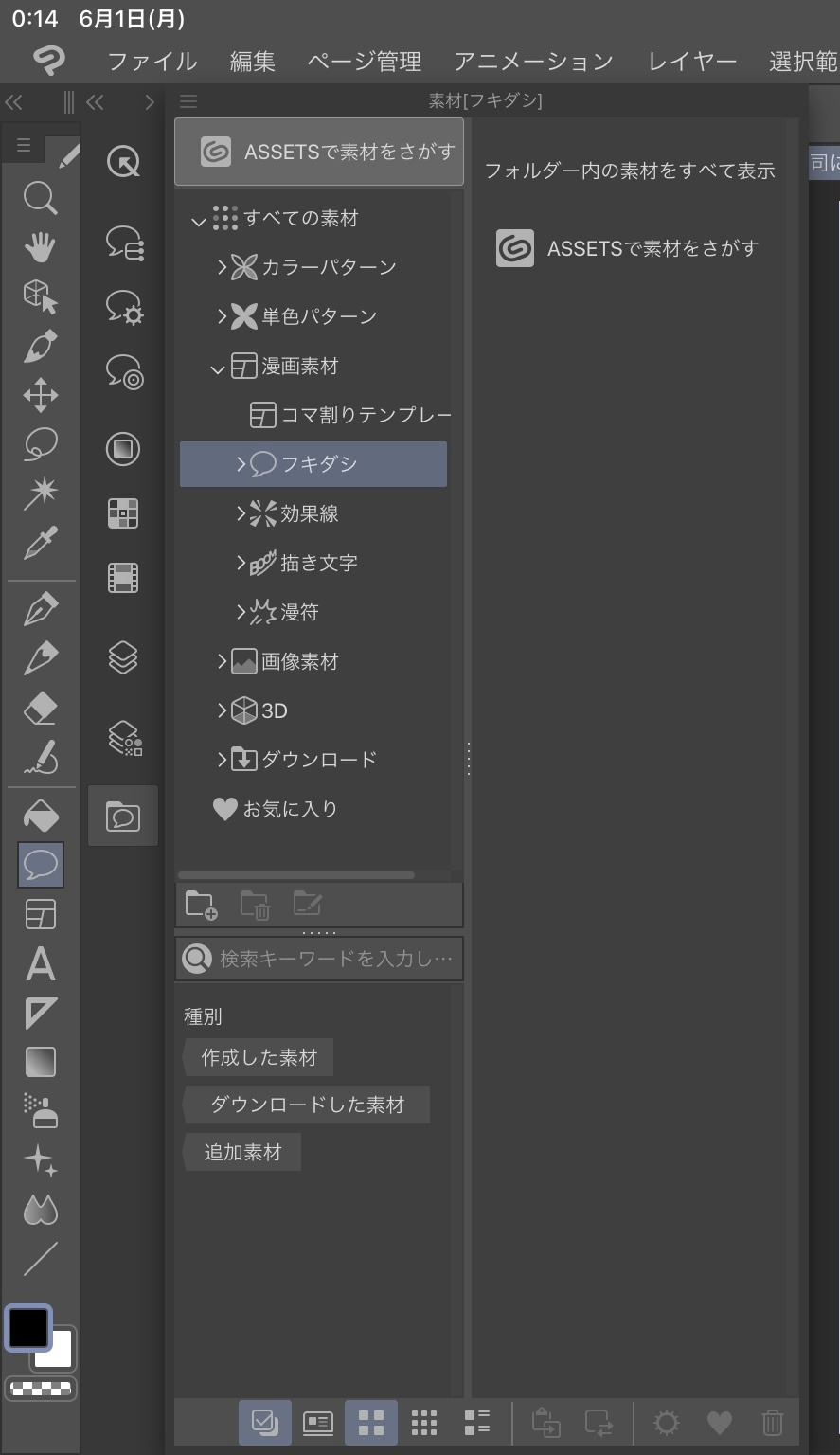Screen dimensions: 840x1455
Task: Click the folder tree horizontal scrollbar
Action: click(295, 874)
